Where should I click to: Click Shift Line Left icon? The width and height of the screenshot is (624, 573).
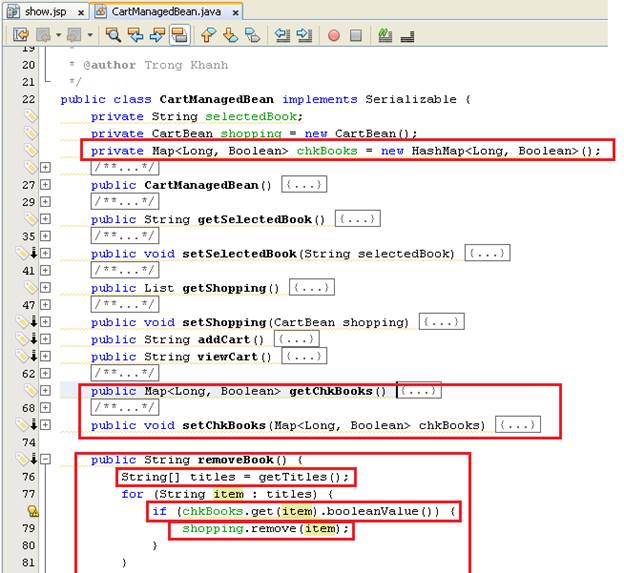click(282, 35)
